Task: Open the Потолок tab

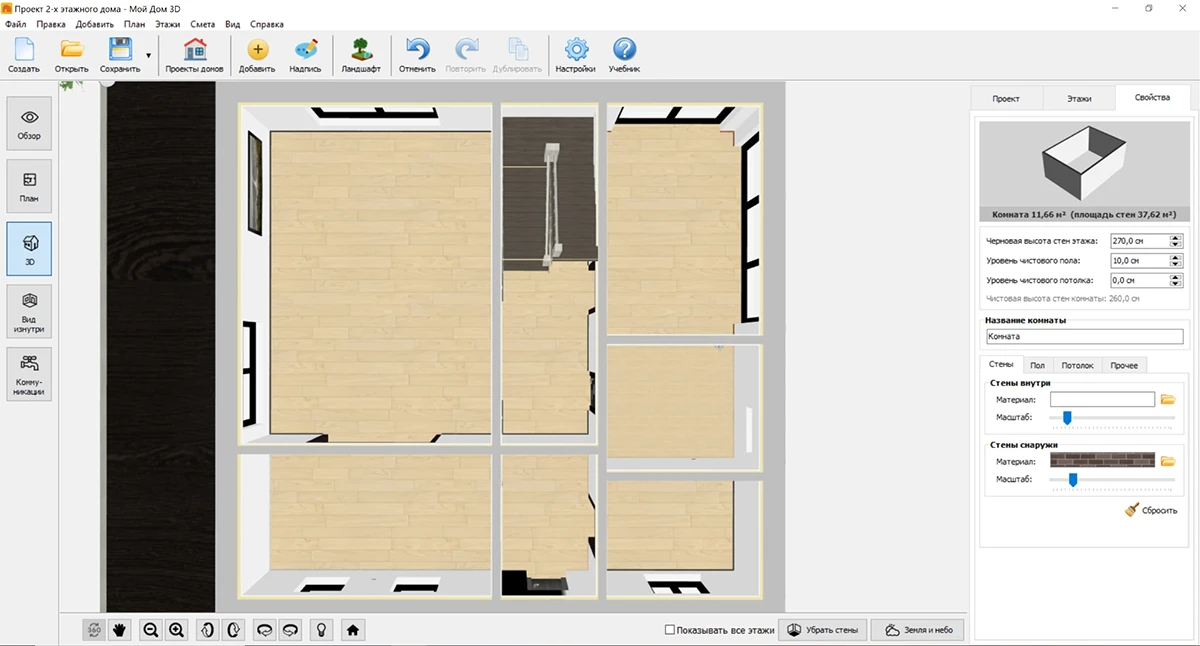Action: tap(1078, 365)
